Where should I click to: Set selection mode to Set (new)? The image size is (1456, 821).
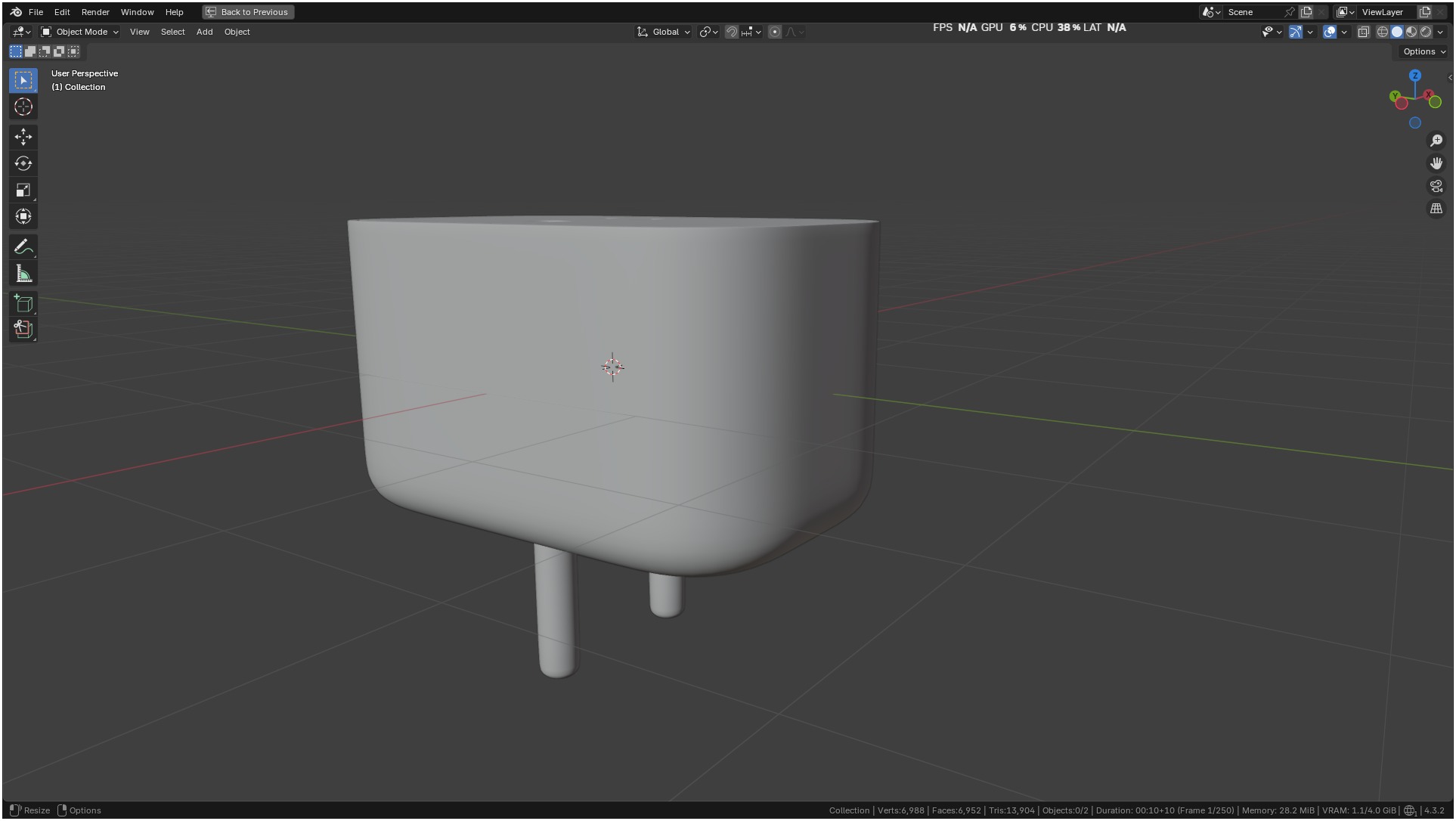pyautogui.click(x=16, y=51)
